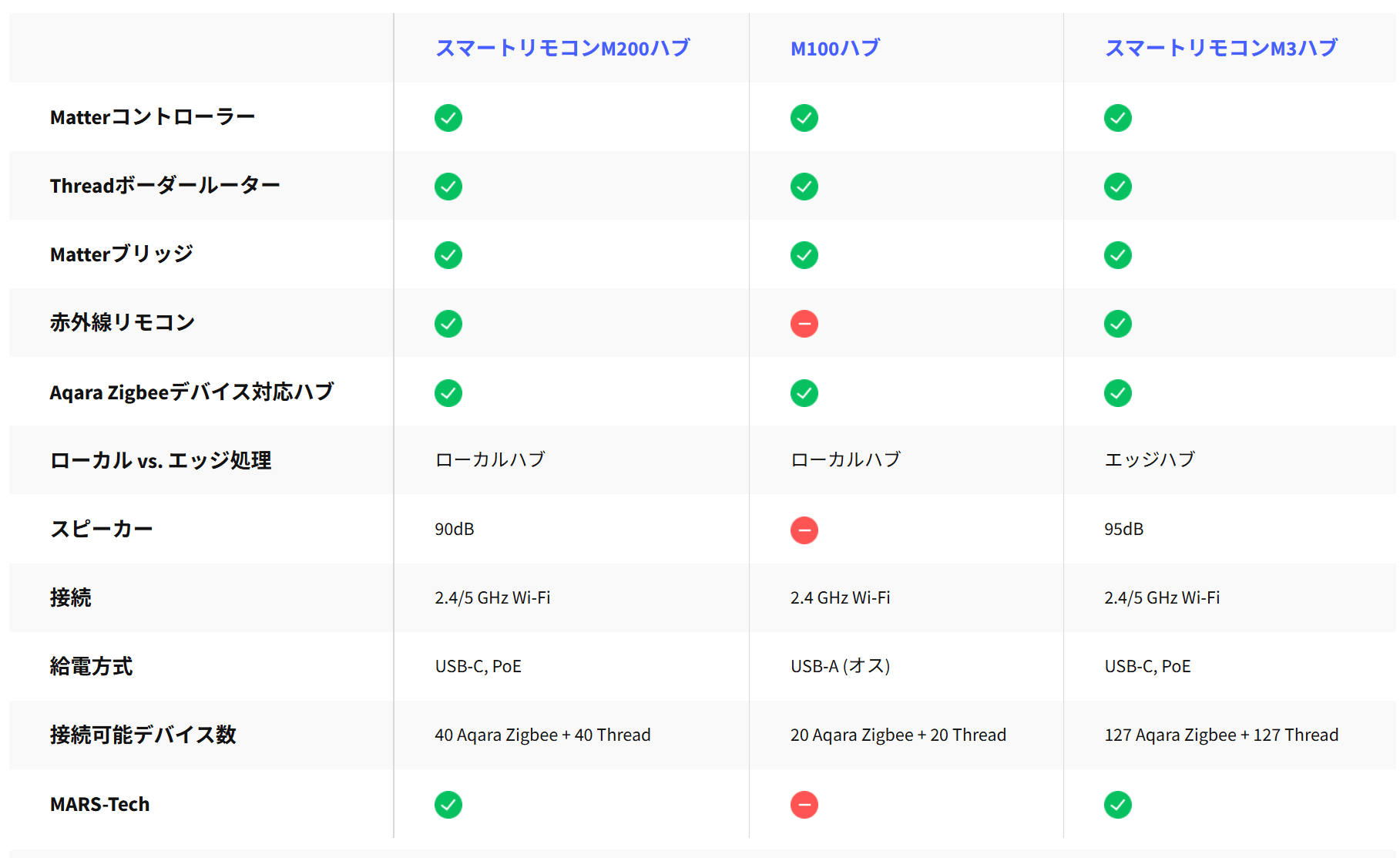Click M100 red minus icon for MARS-Tech
1400x858 pixels.
click(x=804, y=805)
